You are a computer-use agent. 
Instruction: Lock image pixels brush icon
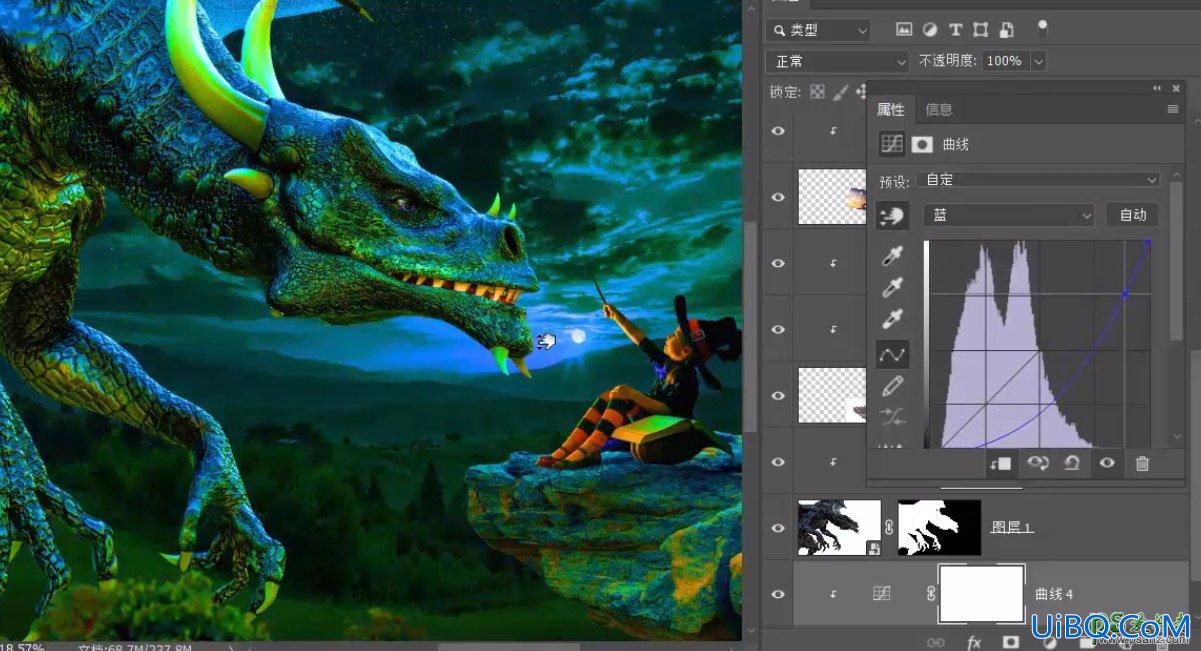(841, 92)
